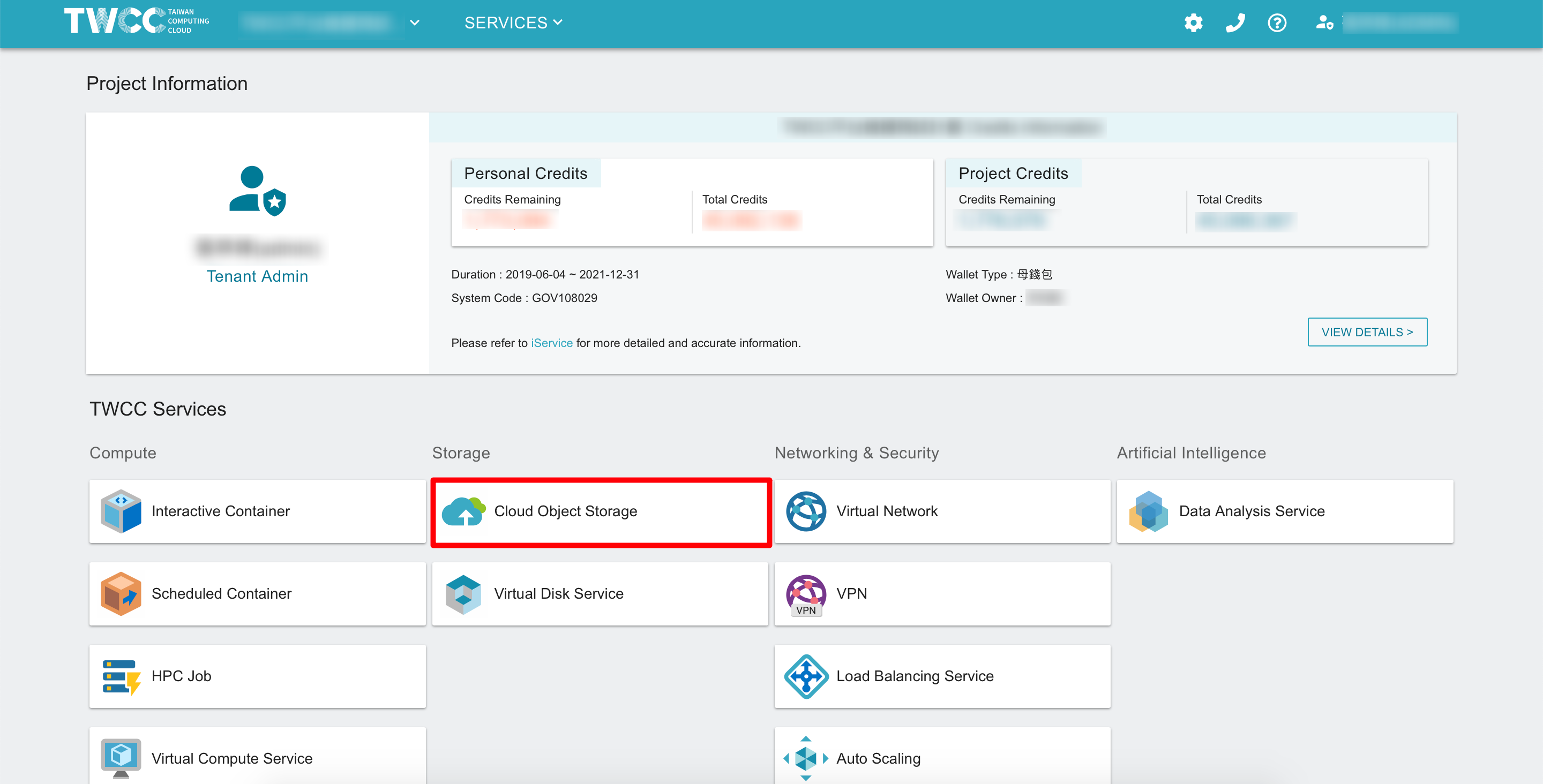1543x784 pixels.
Task: Click the Project Information heading
Action: tap(167, 83)
